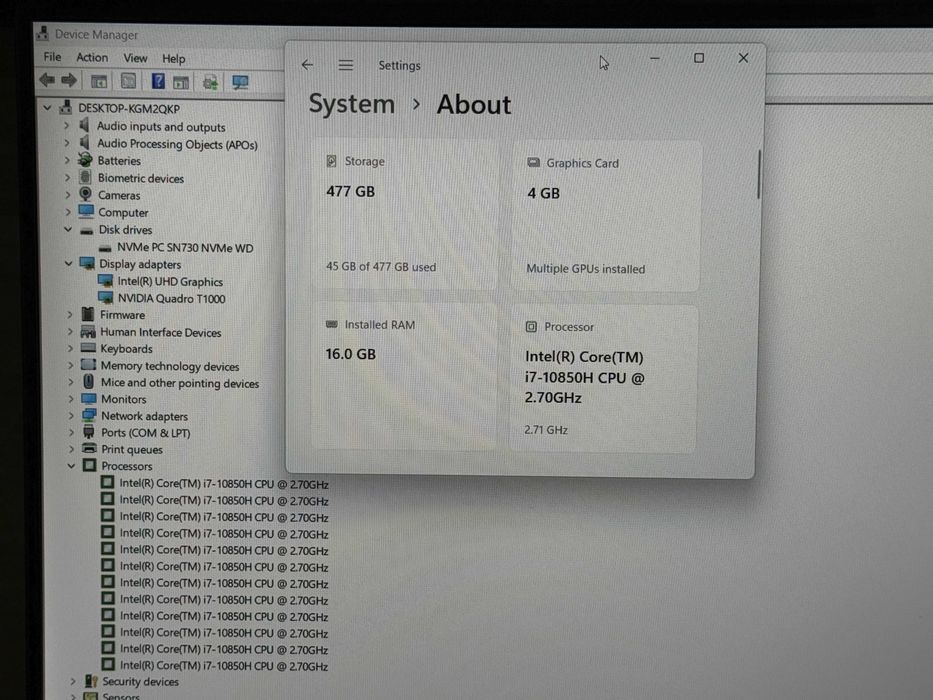This screenshot has height=700, width=933.
Task: Maximize the Settings window
Action: coord(699,58)
